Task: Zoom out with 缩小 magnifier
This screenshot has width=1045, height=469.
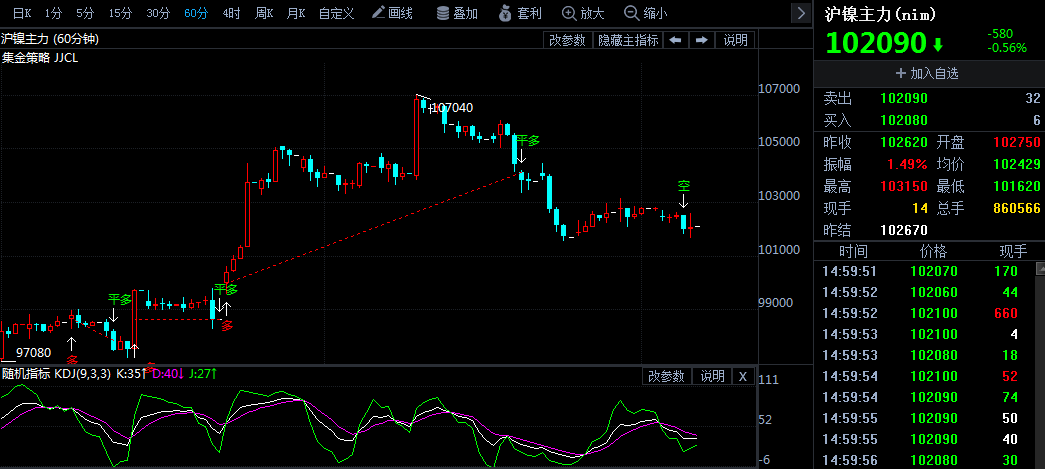Action: point(646,13)
